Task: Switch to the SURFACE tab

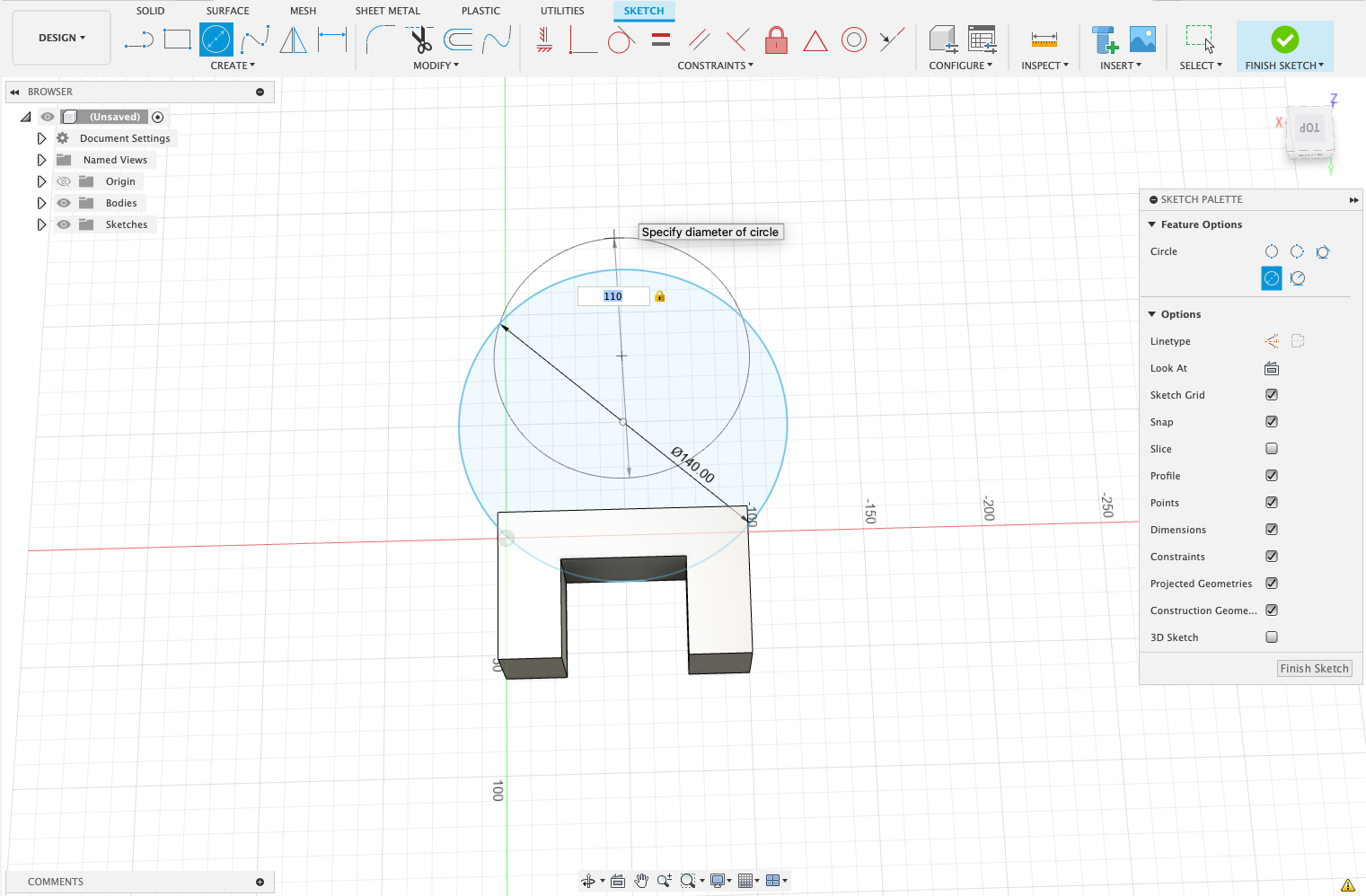Action: [228, 11]
